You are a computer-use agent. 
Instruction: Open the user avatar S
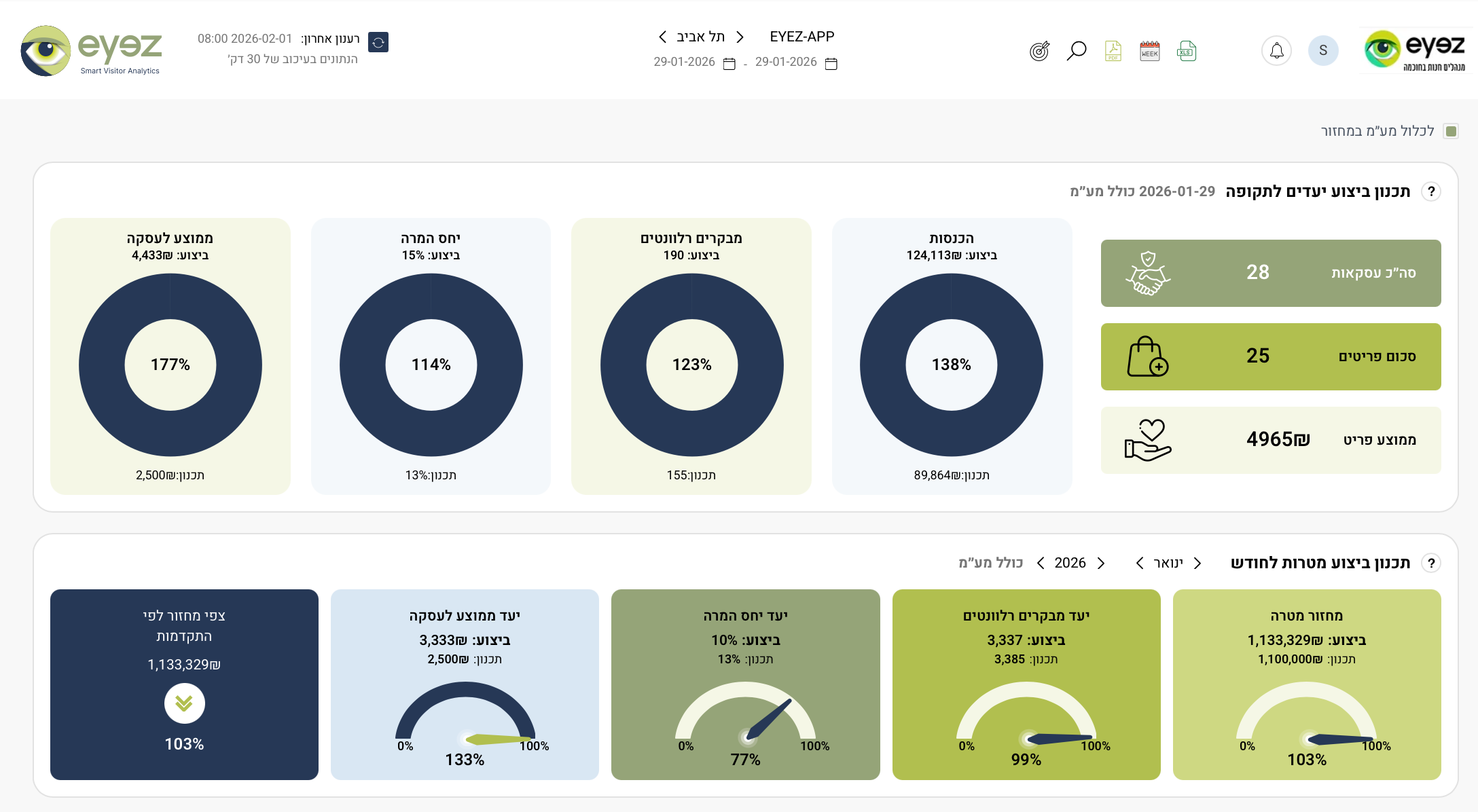click(x=1322, y=51)
